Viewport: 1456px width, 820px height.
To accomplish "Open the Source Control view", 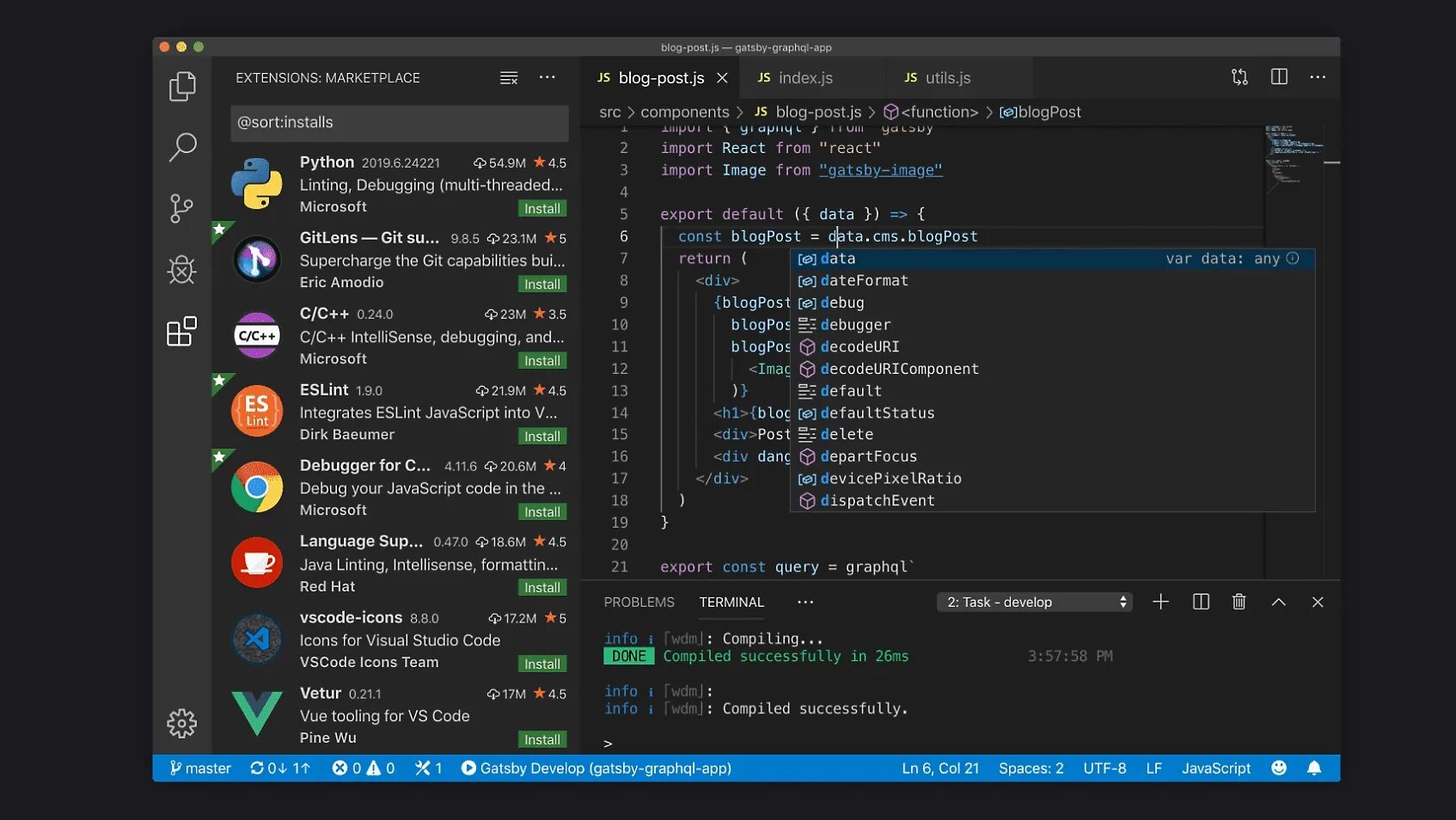I will coord(182,208).
